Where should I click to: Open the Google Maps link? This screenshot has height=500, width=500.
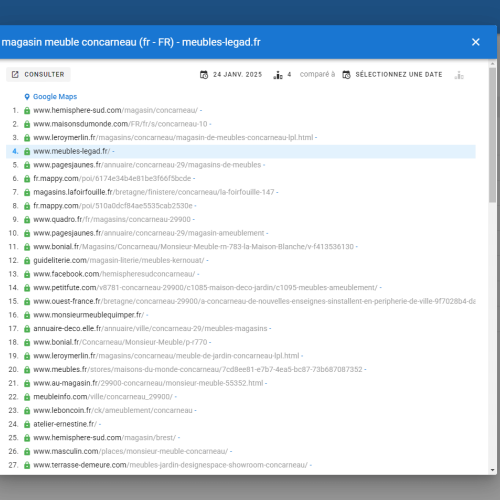55,97
